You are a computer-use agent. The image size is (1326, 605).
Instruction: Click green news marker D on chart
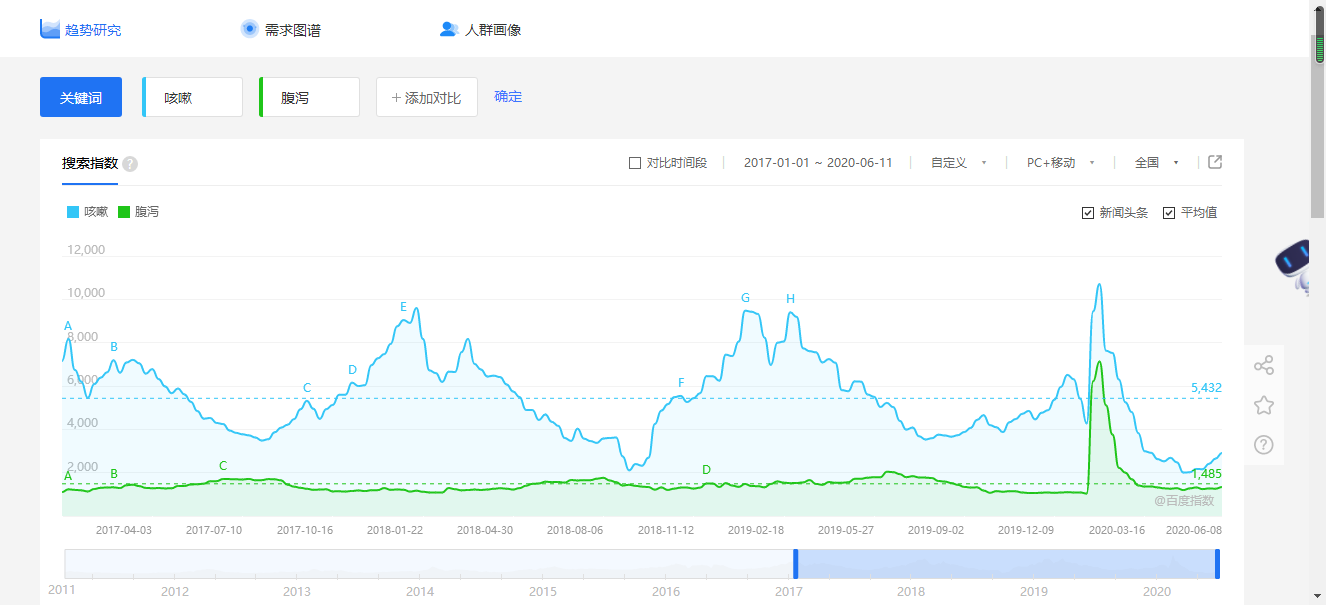(706, 470)
